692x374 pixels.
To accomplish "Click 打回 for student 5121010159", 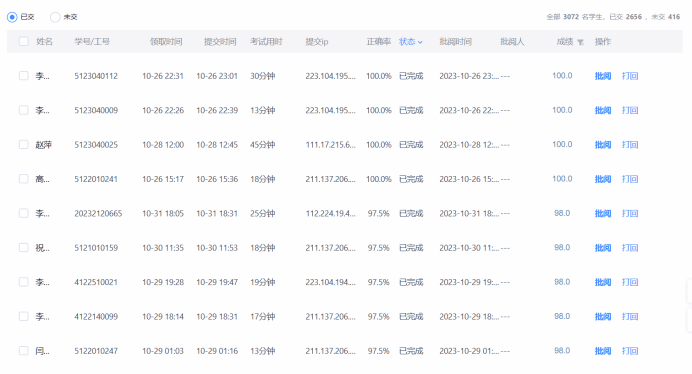I will 630,248.
